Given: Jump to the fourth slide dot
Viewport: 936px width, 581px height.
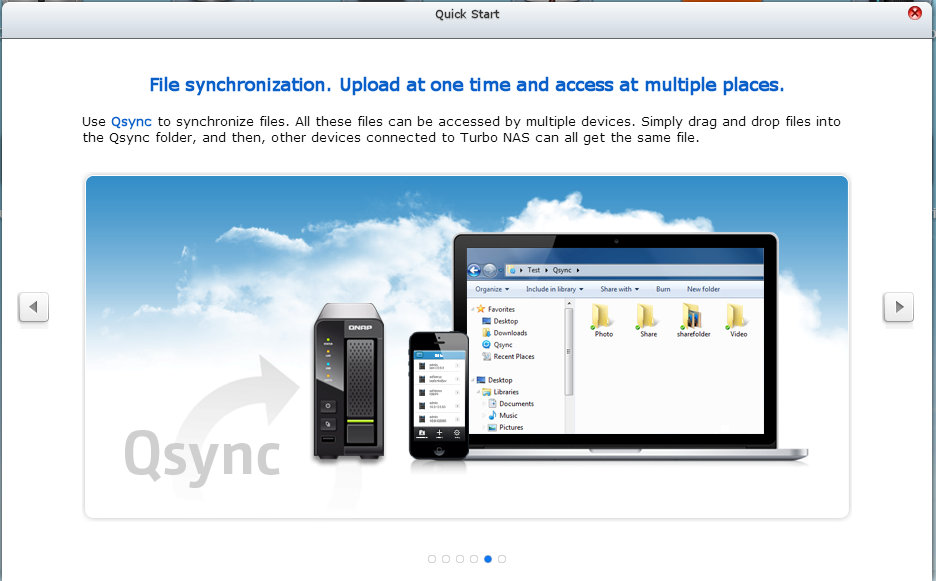Looking at the screenshot, I should tap(474, 559).
